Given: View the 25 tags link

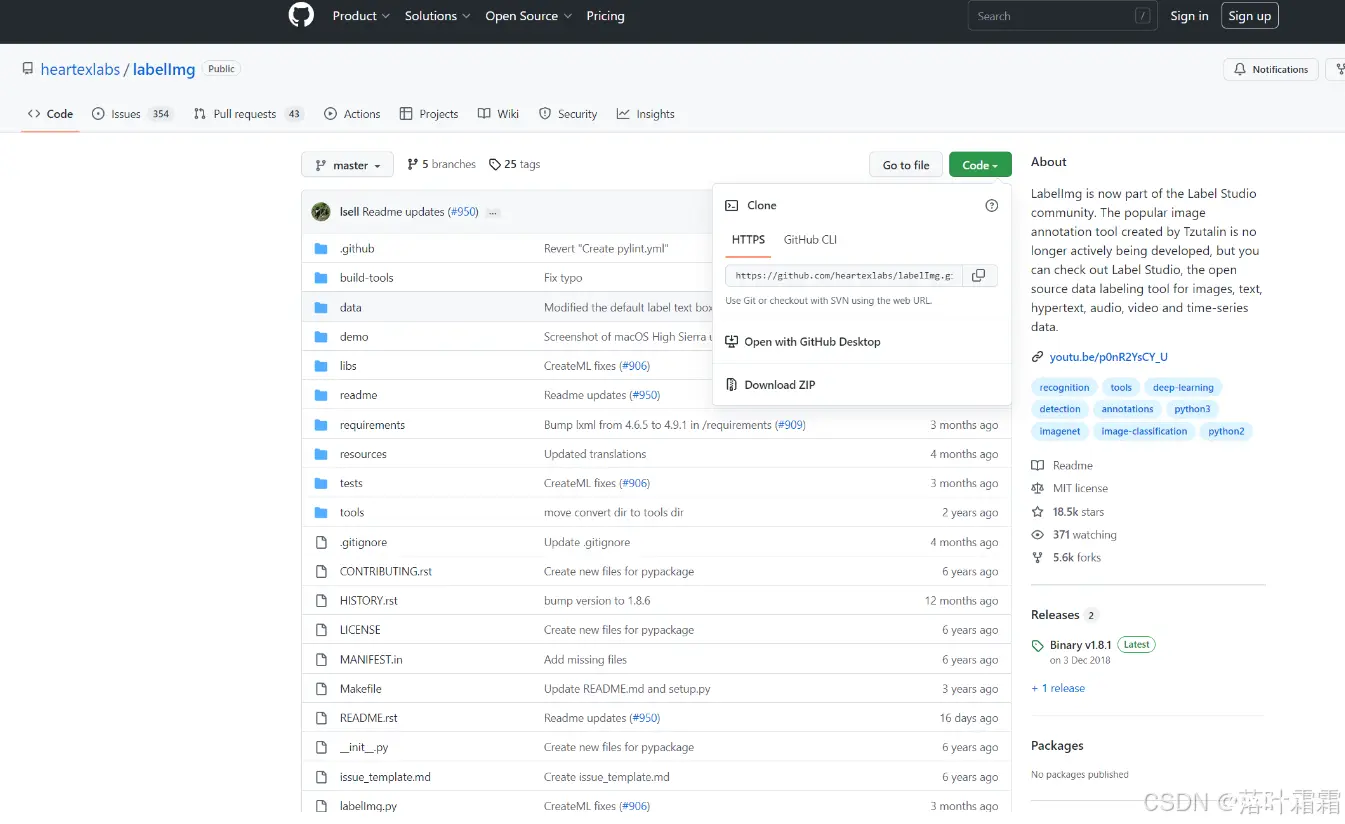Looking at the screenshot, I should click(514, 164).
